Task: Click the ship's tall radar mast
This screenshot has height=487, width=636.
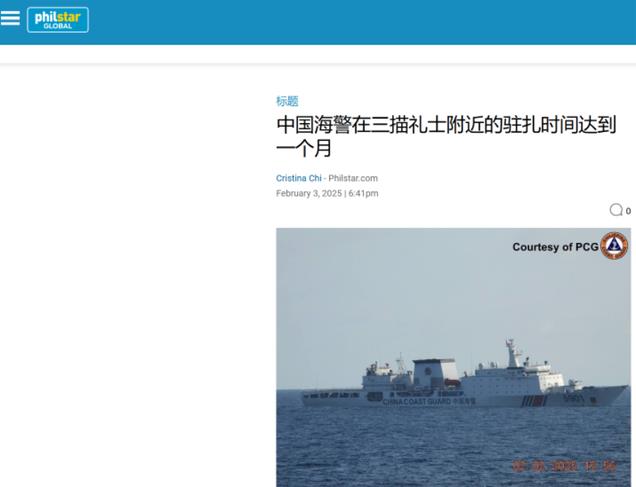Action: pyautogui.click(x=513, y=353)
